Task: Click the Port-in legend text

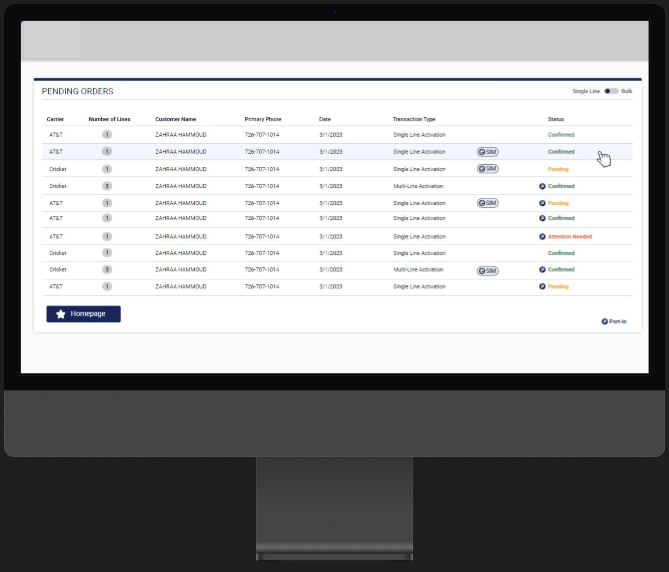Action: click(618, 322)
